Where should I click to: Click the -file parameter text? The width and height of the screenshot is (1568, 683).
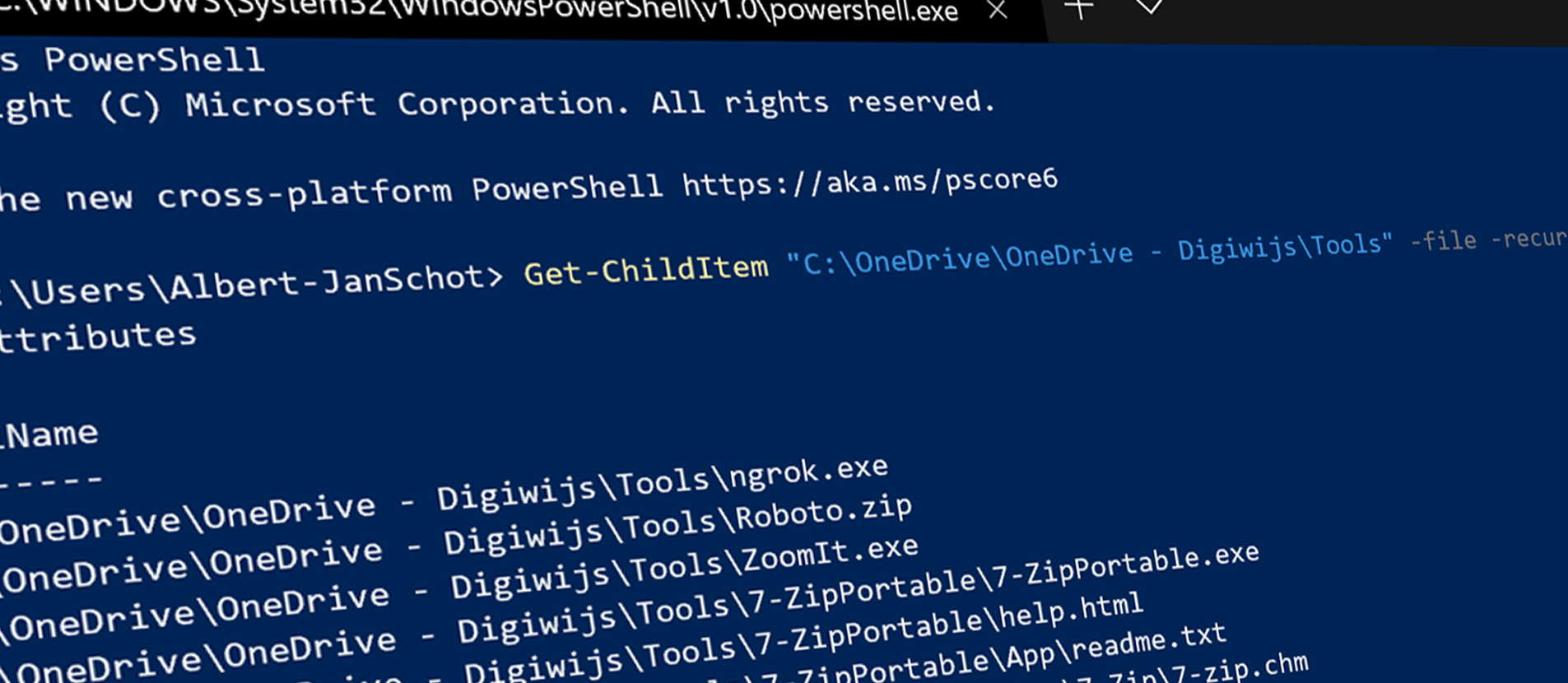pyautogui.click(x=1444, y=241)
